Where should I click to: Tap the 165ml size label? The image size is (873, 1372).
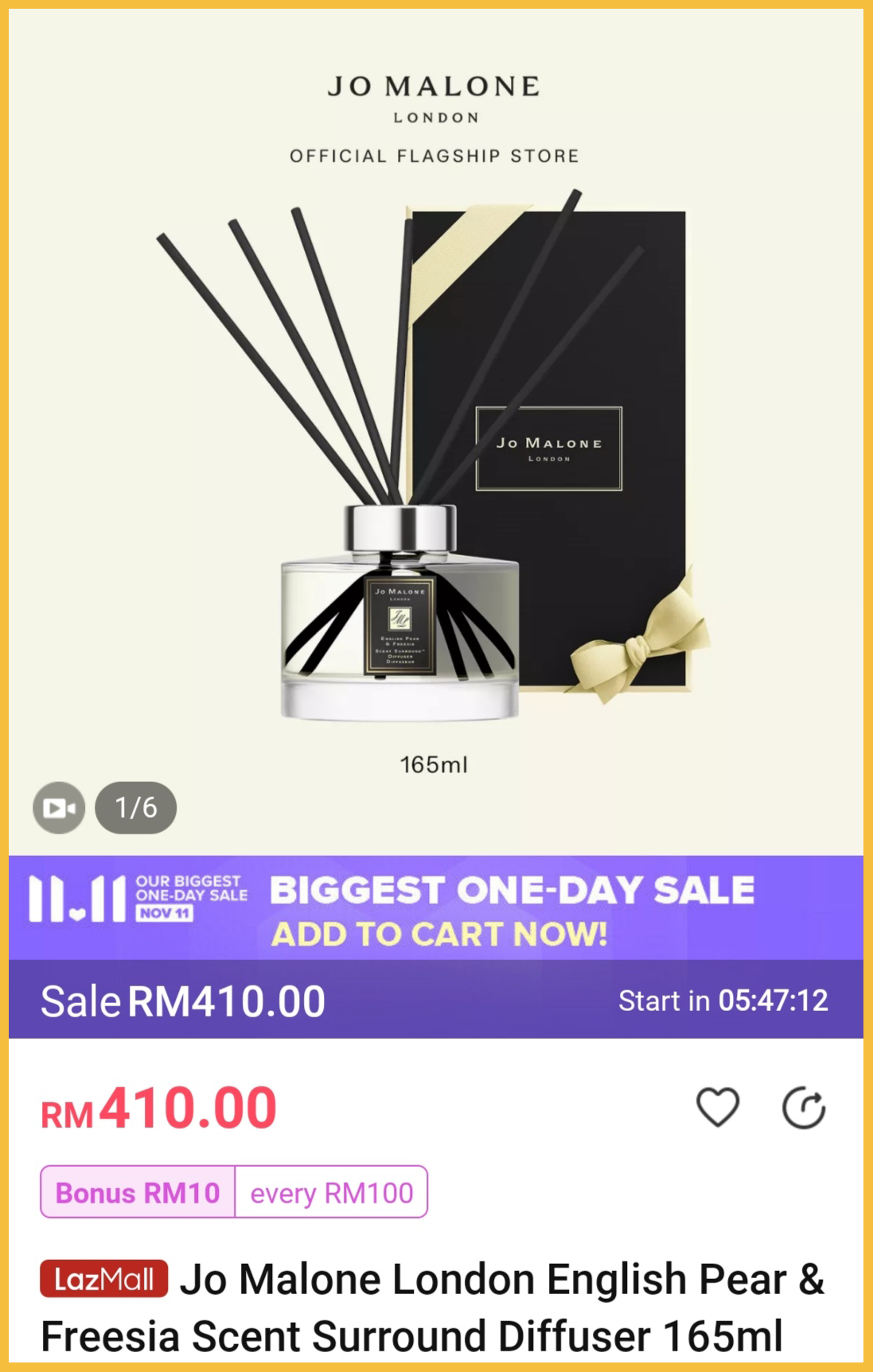pos(434,765)
